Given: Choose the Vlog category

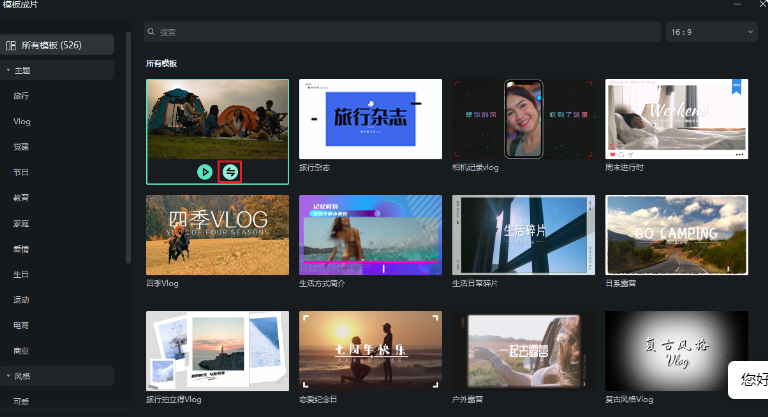Looking at the screenshot, I should 22,122.
